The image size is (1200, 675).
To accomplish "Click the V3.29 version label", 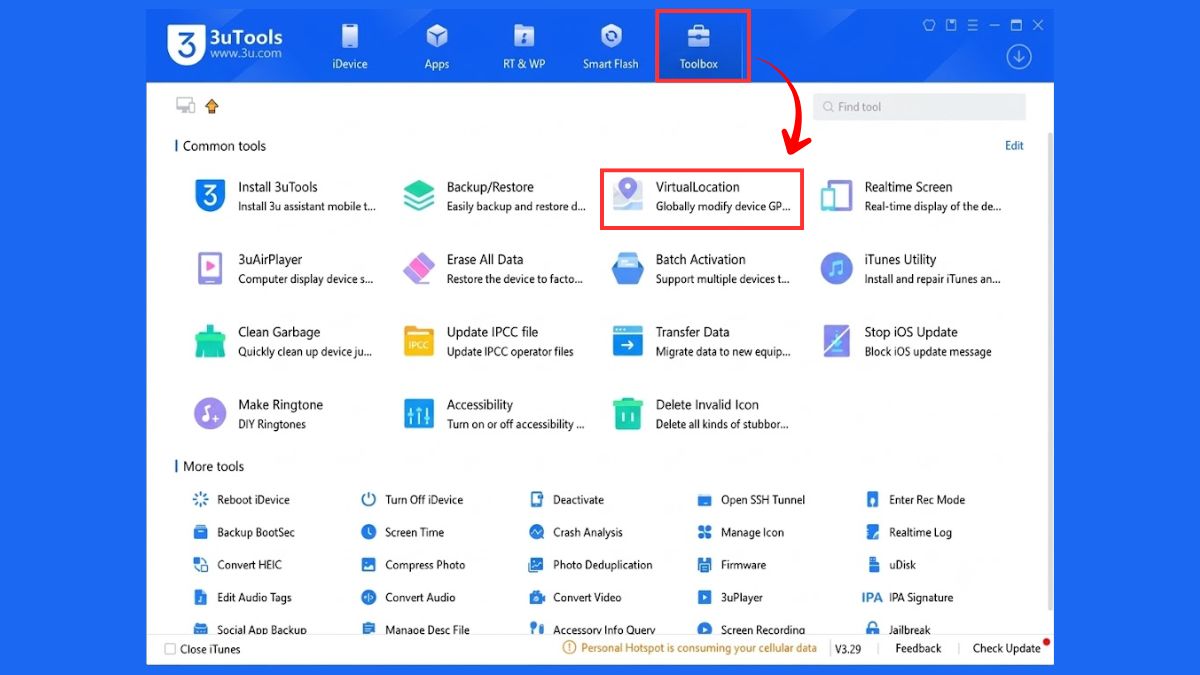I will 848,648.
